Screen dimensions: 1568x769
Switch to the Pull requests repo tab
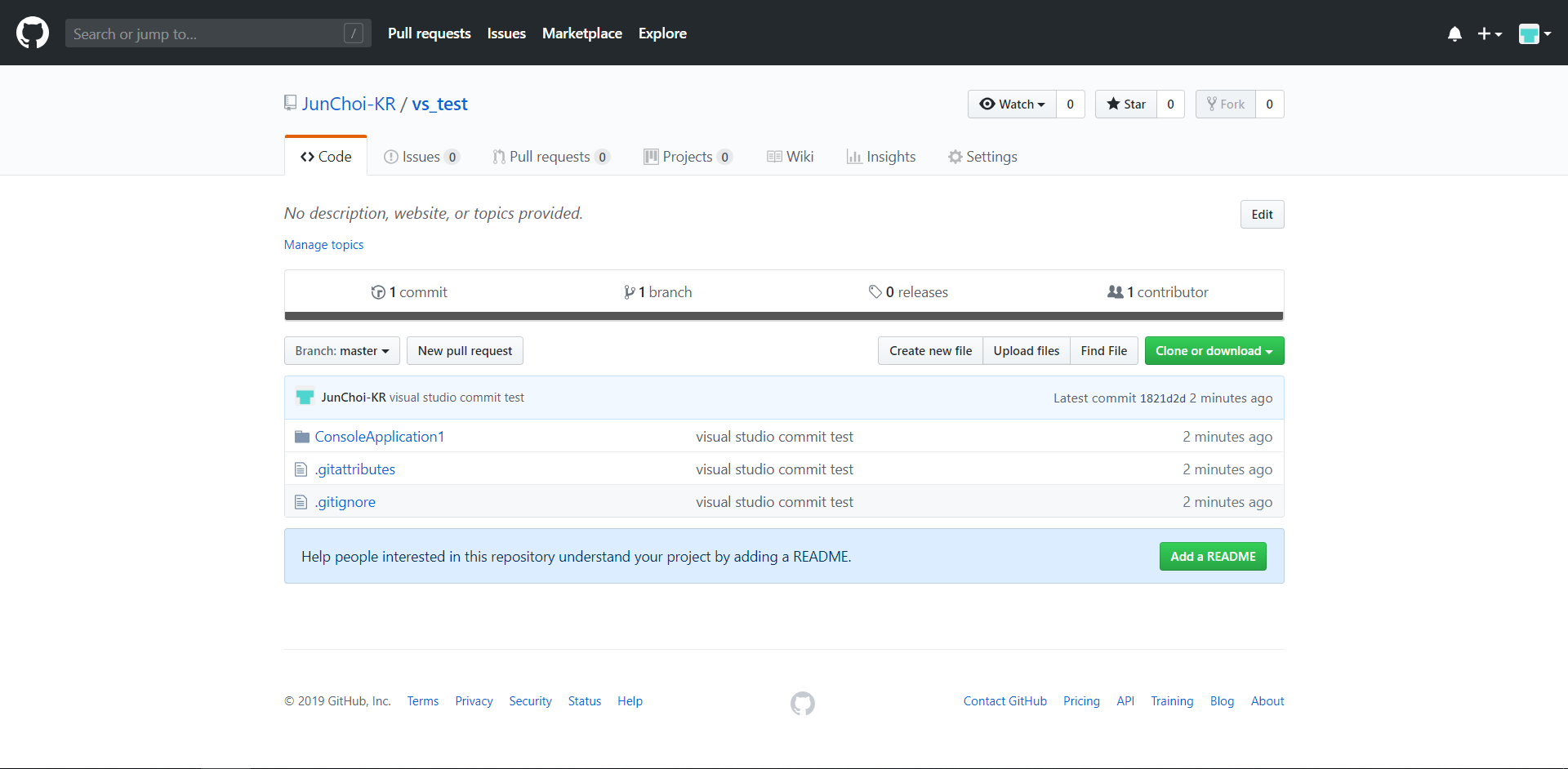pos(551,157)
